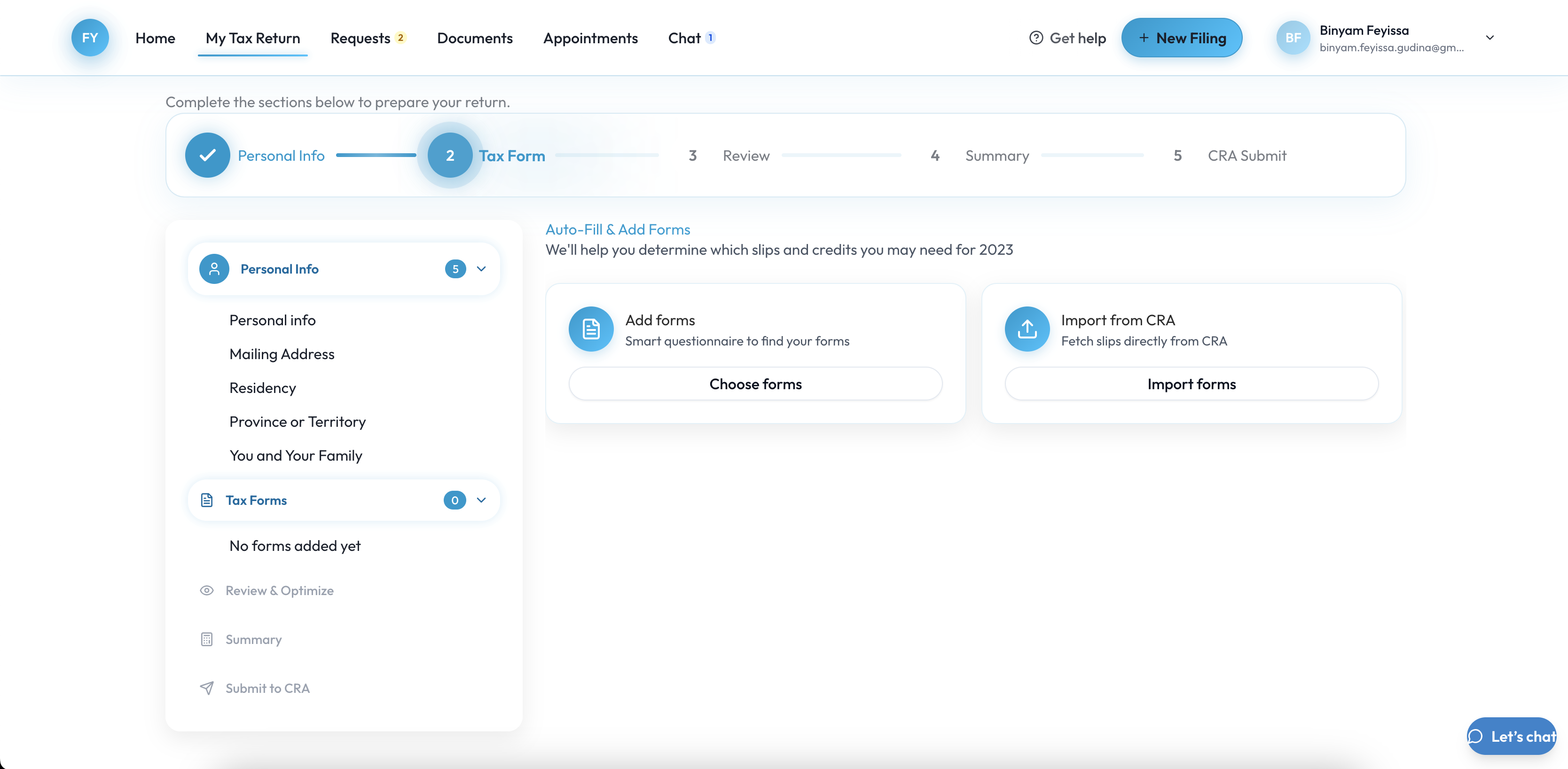This screenshot has width=1568, height=769.
Task: Click the FY logo icon
Action: coord(90,38)
